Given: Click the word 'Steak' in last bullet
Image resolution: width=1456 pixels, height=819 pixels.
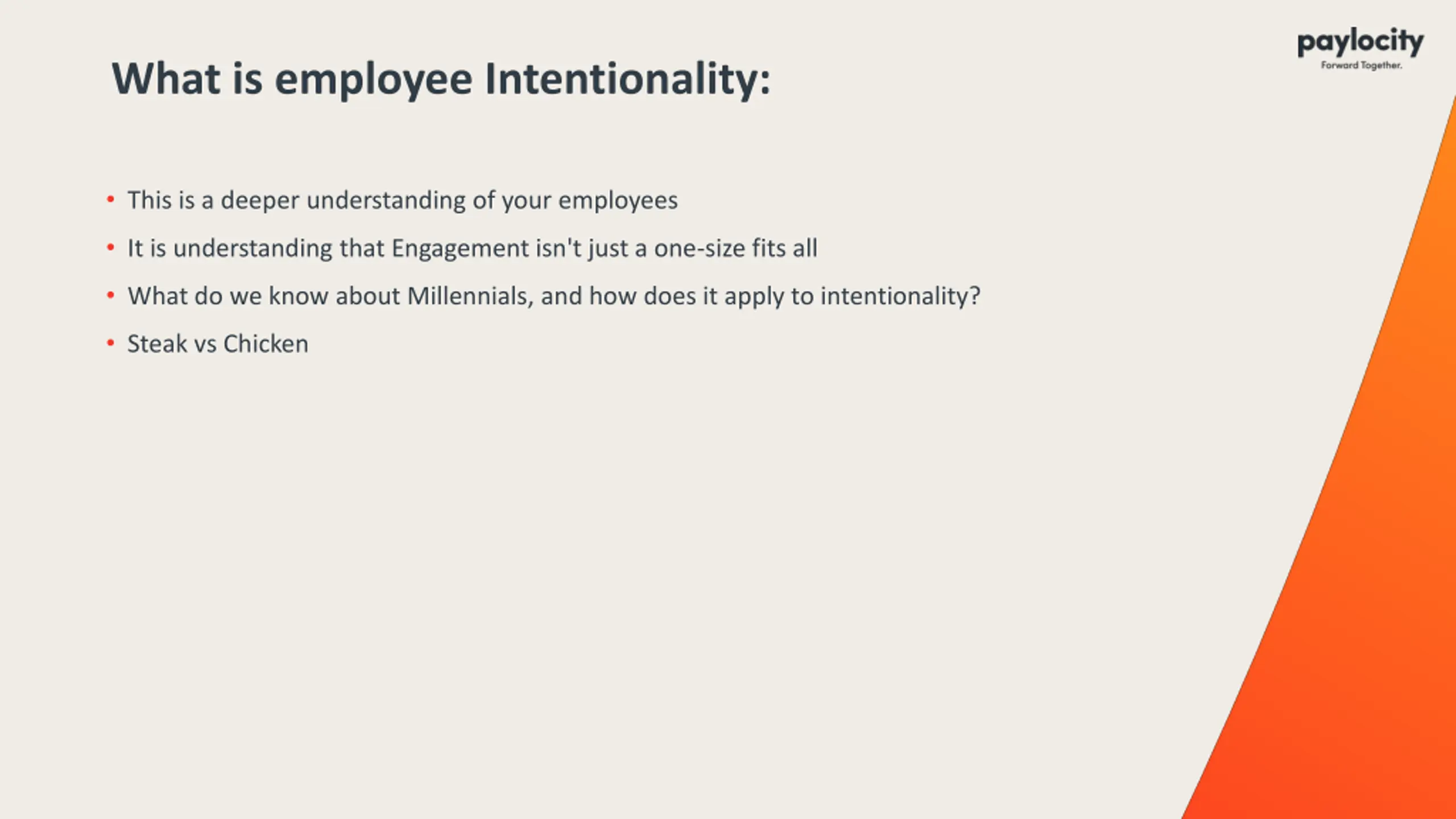Looking at the screenshot, I should coord(157,344).
